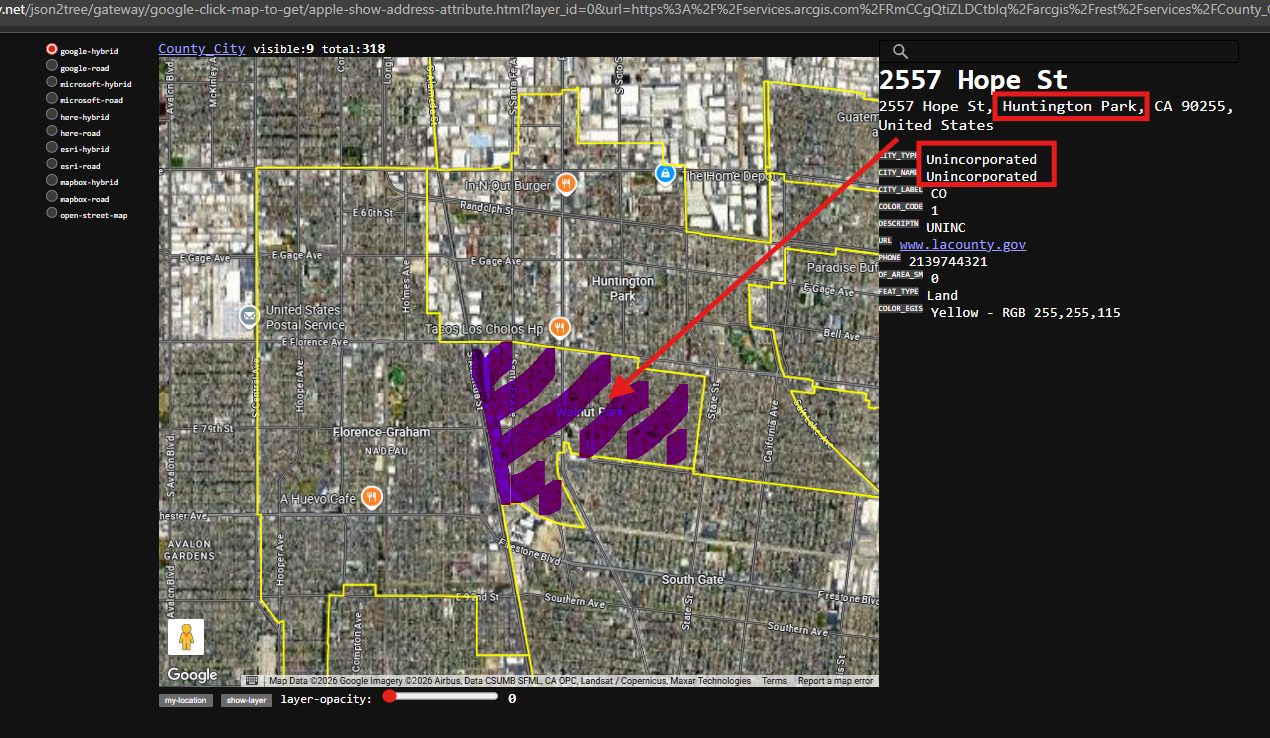Image resolution: width=1270 pixels, height=738 pixels.
Task: Open the www.lacounty.gov URL link
Action: pyautogui.click(x=962, y=245)
